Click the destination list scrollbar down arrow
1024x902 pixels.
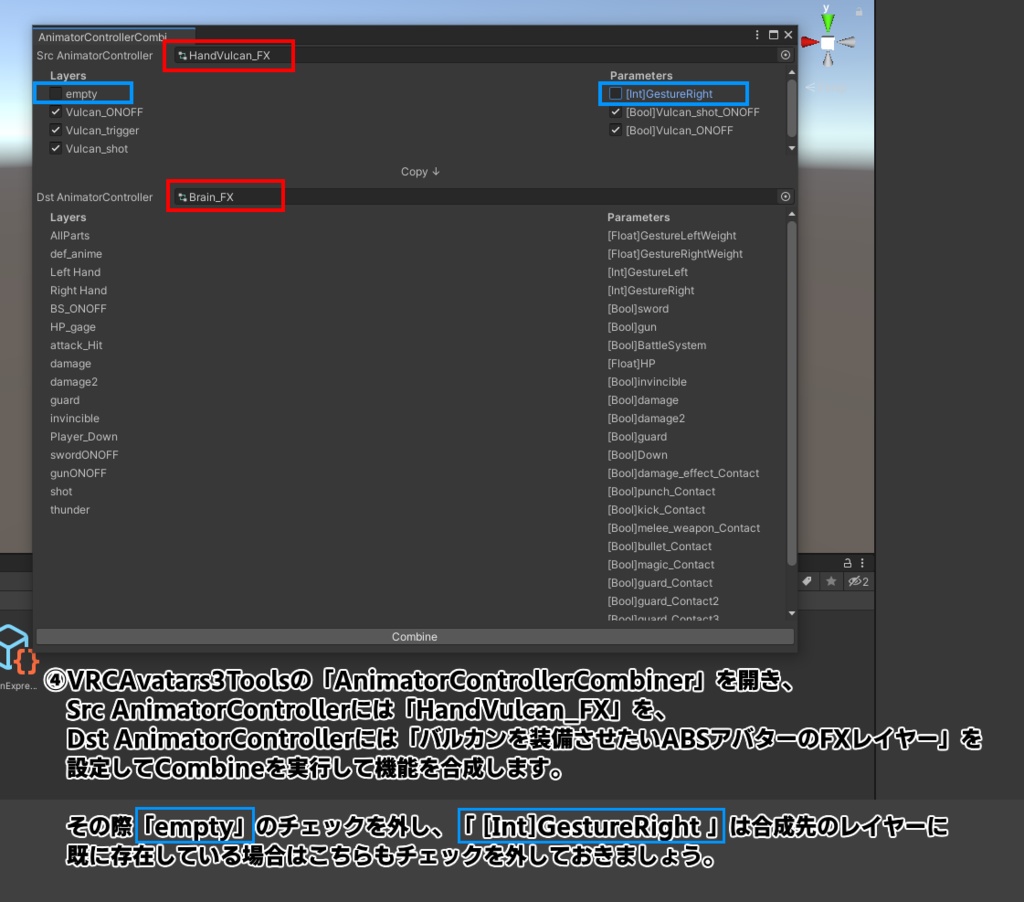[x=792, y=613]
